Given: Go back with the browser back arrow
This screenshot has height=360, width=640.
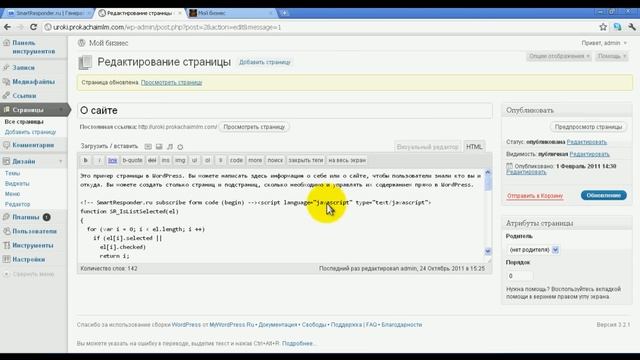Looking at the screenshot, I should point(7,27).
